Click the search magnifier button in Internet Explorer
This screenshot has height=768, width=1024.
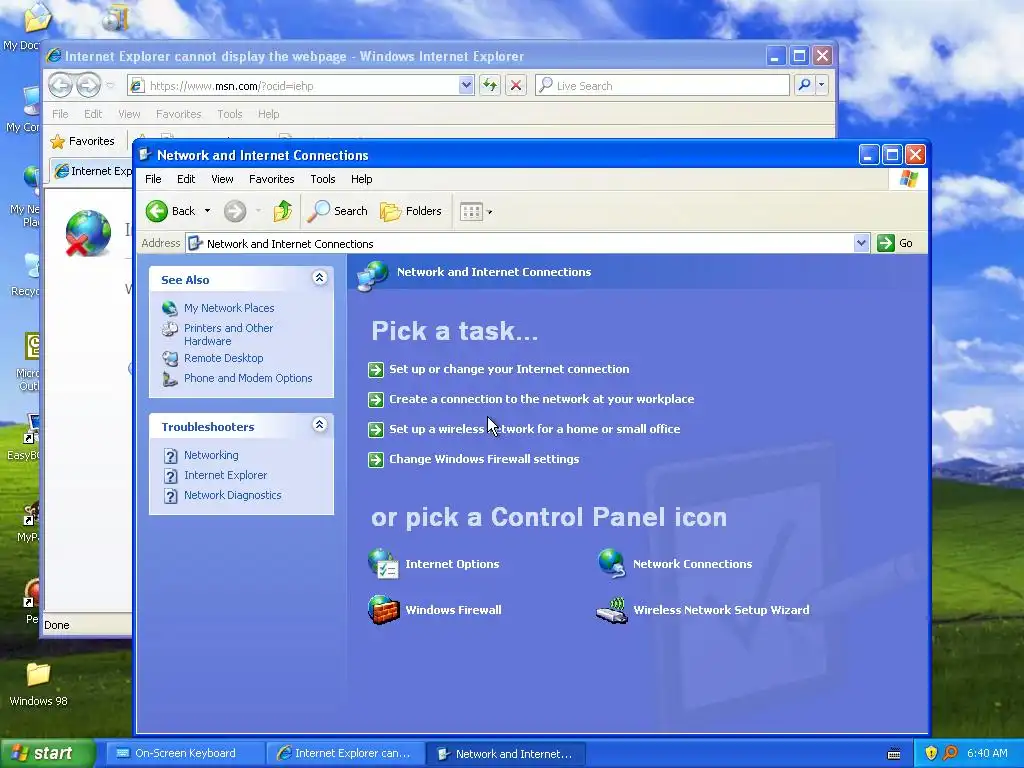(x=804, y=85)
